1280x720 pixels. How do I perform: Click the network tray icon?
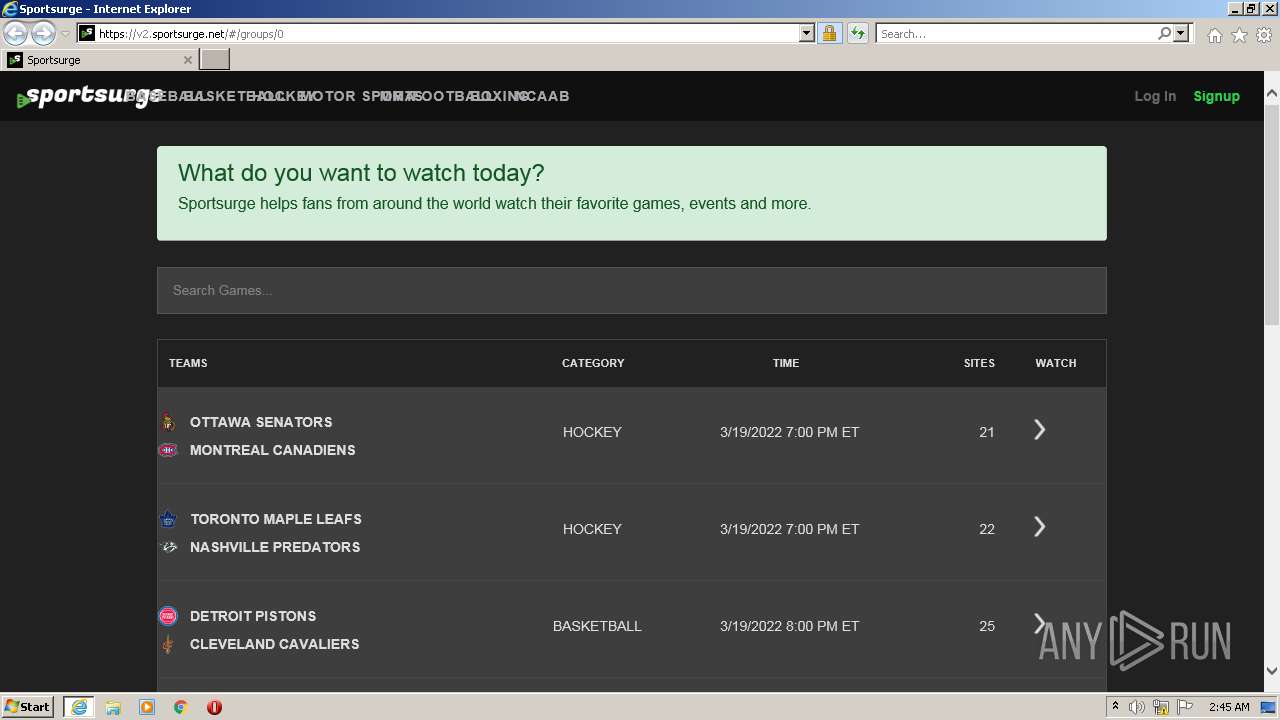pyautogui.click(x=1161, y=707)
